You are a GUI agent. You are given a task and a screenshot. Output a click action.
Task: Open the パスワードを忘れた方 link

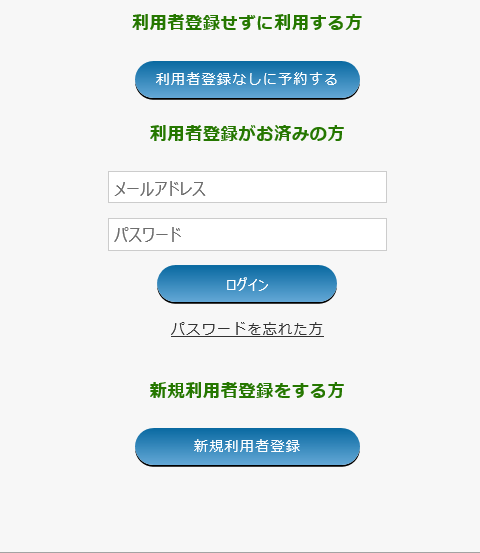click(247, 329)
